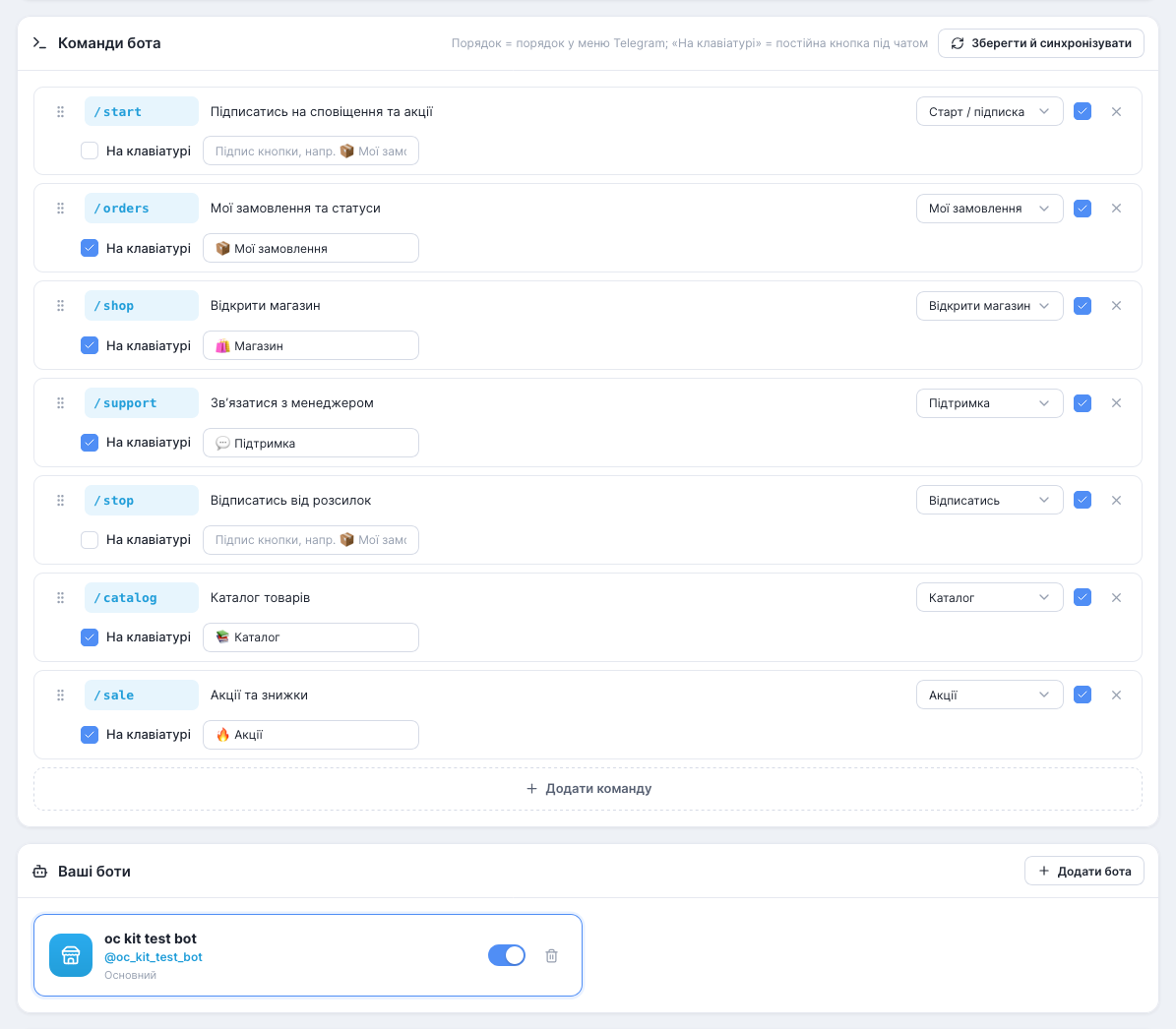Disable the /sale command enabled checkbox
1176x1029 pixels.
pos(1083,696)
